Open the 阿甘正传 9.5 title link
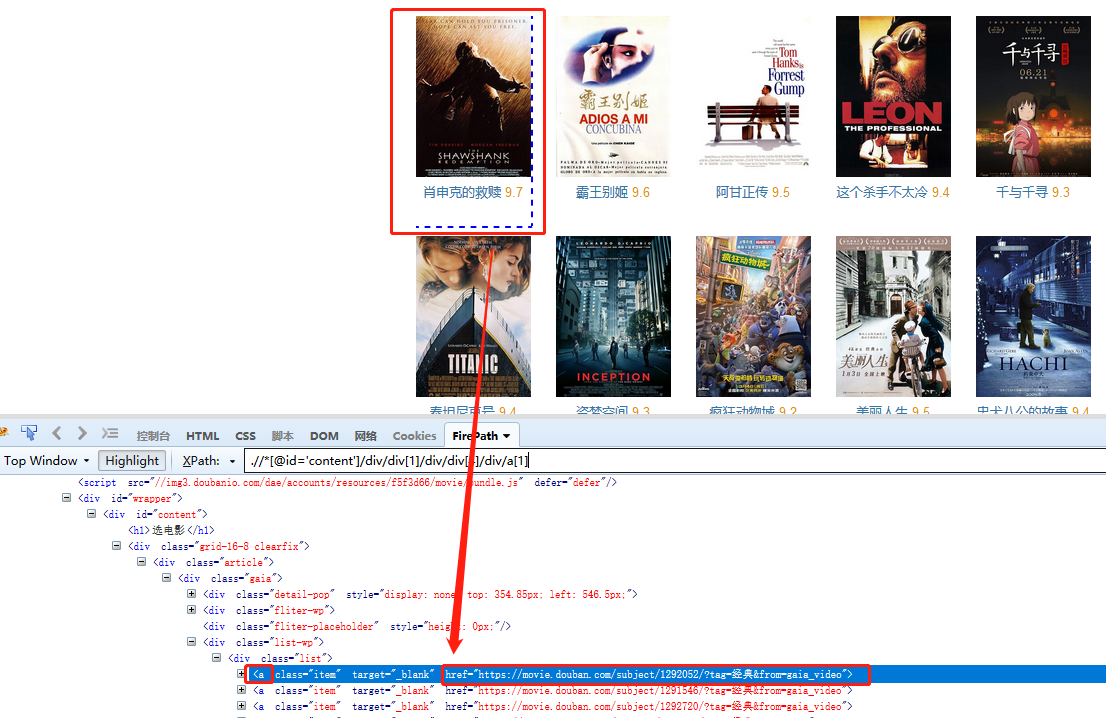Viewport: 1106px width, 718px height. click(x=753, y=193)
